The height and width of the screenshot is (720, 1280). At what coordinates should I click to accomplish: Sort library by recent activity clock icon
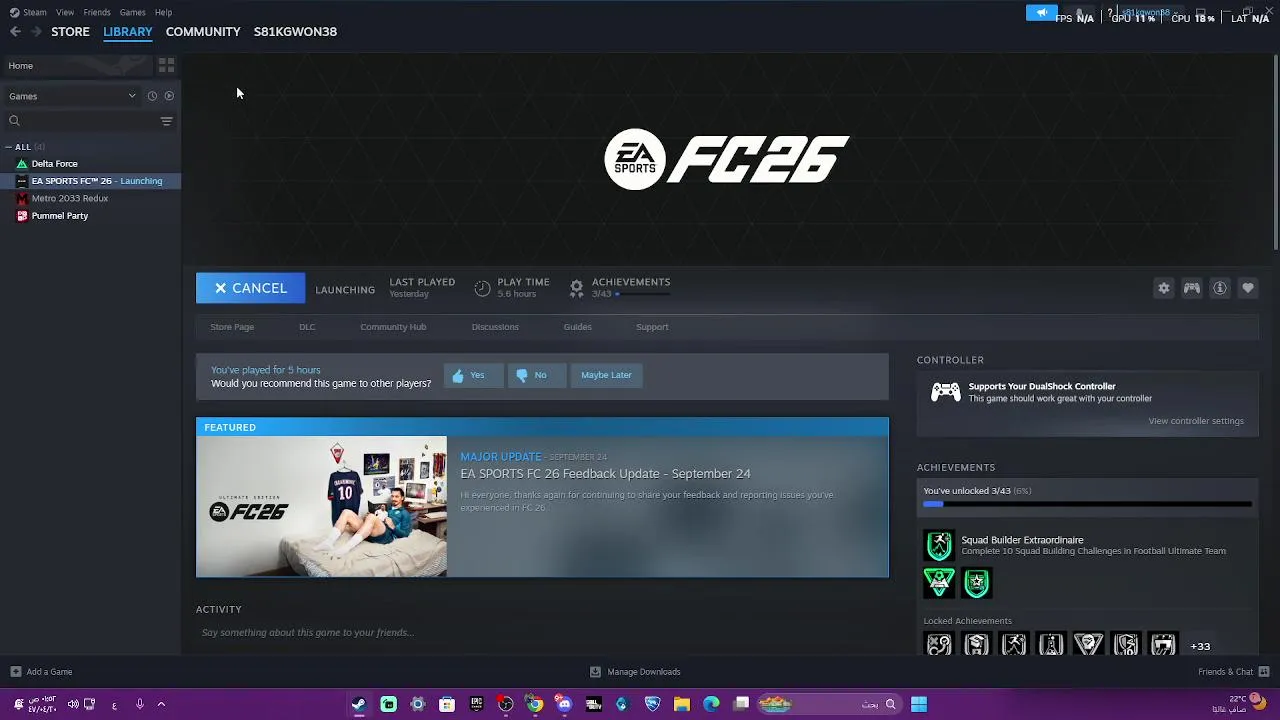pyautogui.click(x=152, y=96)
